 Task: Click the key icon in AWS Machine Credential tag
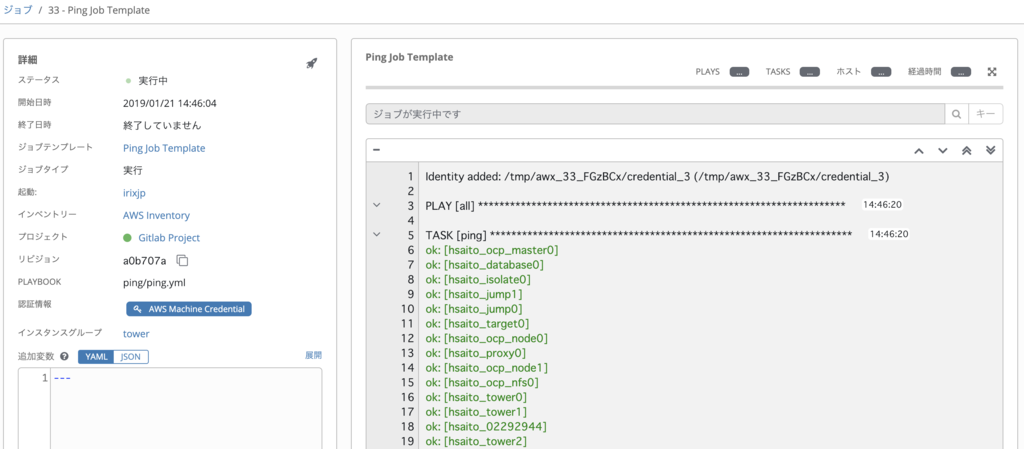tap(137, 309)
